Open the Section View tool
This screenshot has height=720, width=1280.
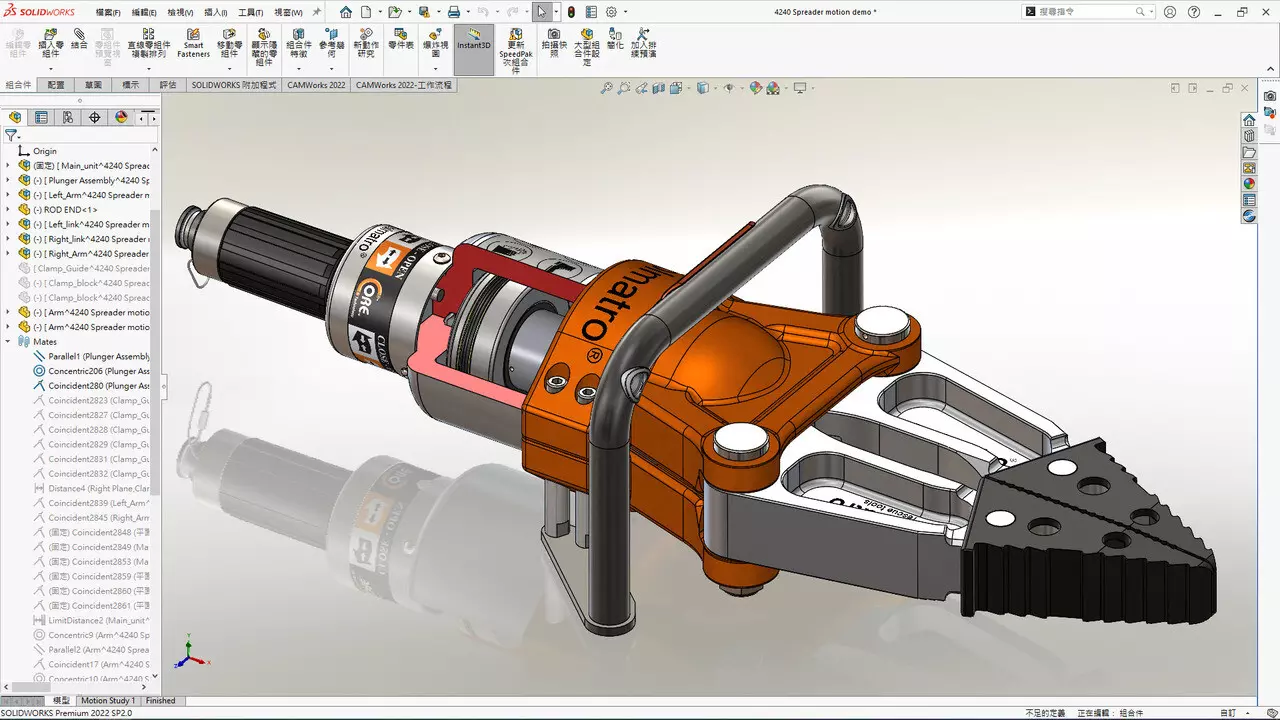pyautogui.click(x=660, y=88)
